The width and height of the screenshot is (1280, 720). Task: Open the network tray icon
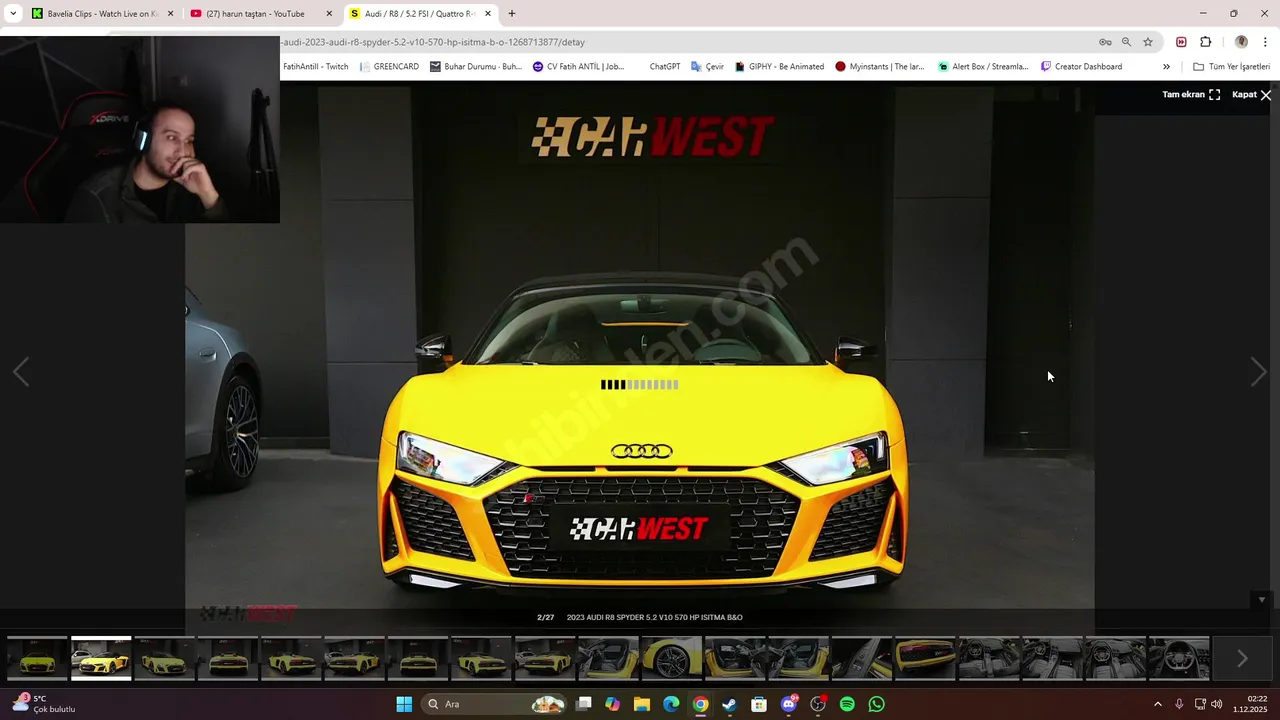(x=1200, y=704)
